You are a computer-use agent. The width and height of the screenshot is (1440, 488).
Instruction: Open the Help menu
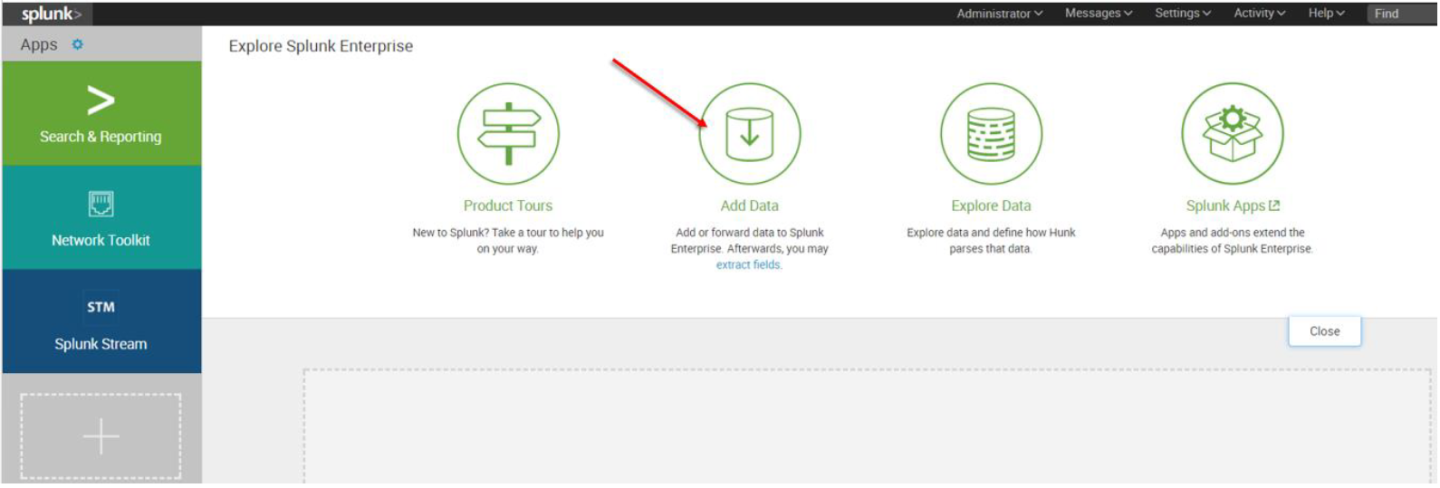tap(1326, 13)
